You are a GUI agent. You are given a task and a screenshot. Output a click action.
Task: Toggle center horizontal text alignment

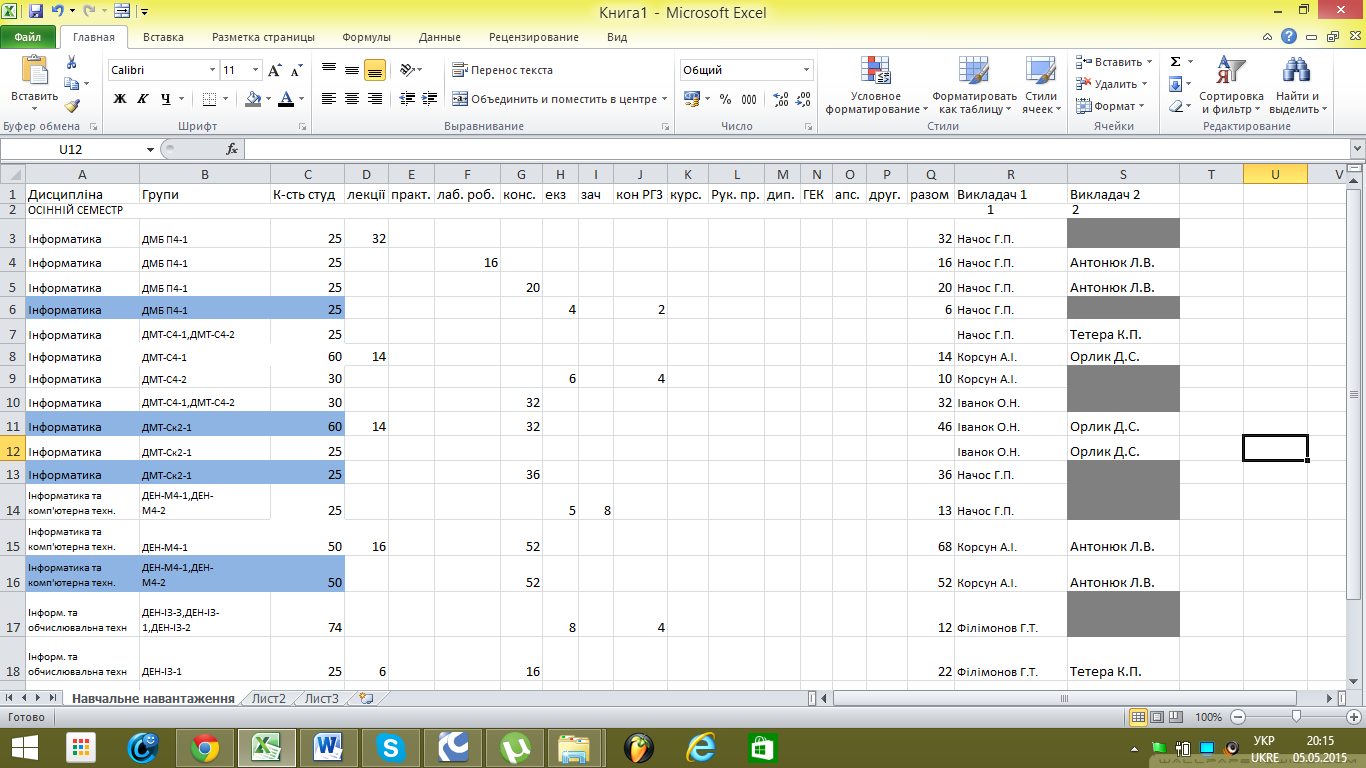coord(352,99)
